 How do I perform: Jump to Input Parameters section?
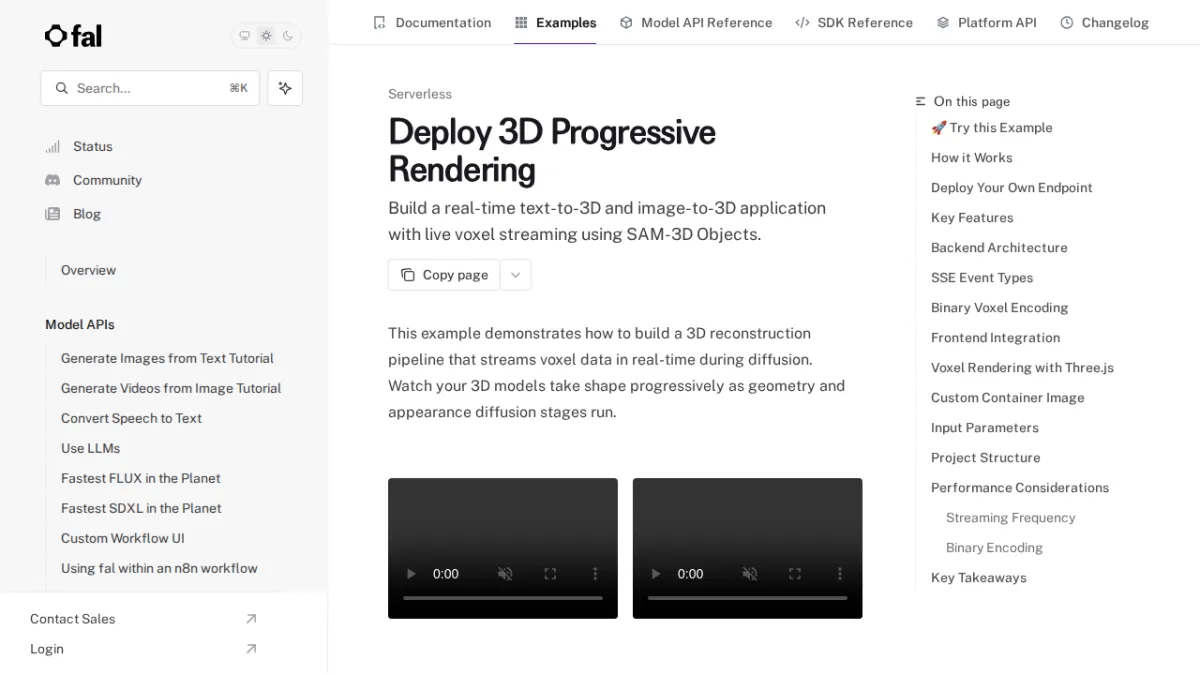(985, 428)
